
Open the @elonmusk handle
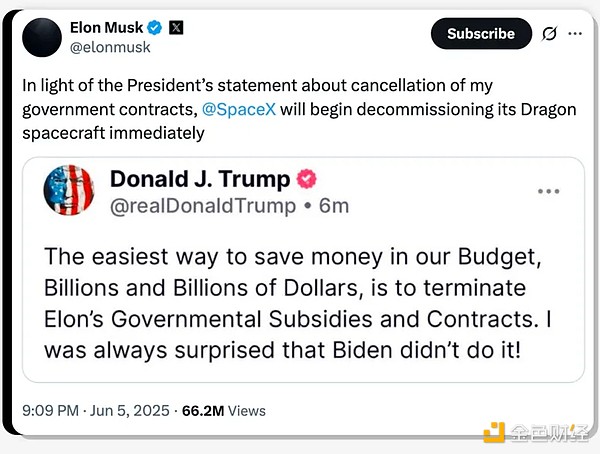[108, 46]
